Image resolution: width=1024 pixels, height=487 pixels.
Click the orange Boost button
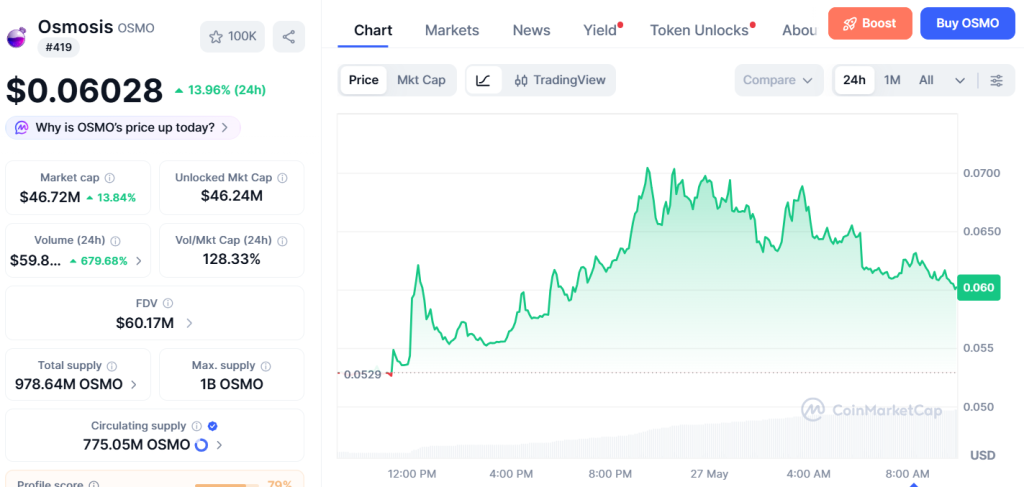pos(870,24)
